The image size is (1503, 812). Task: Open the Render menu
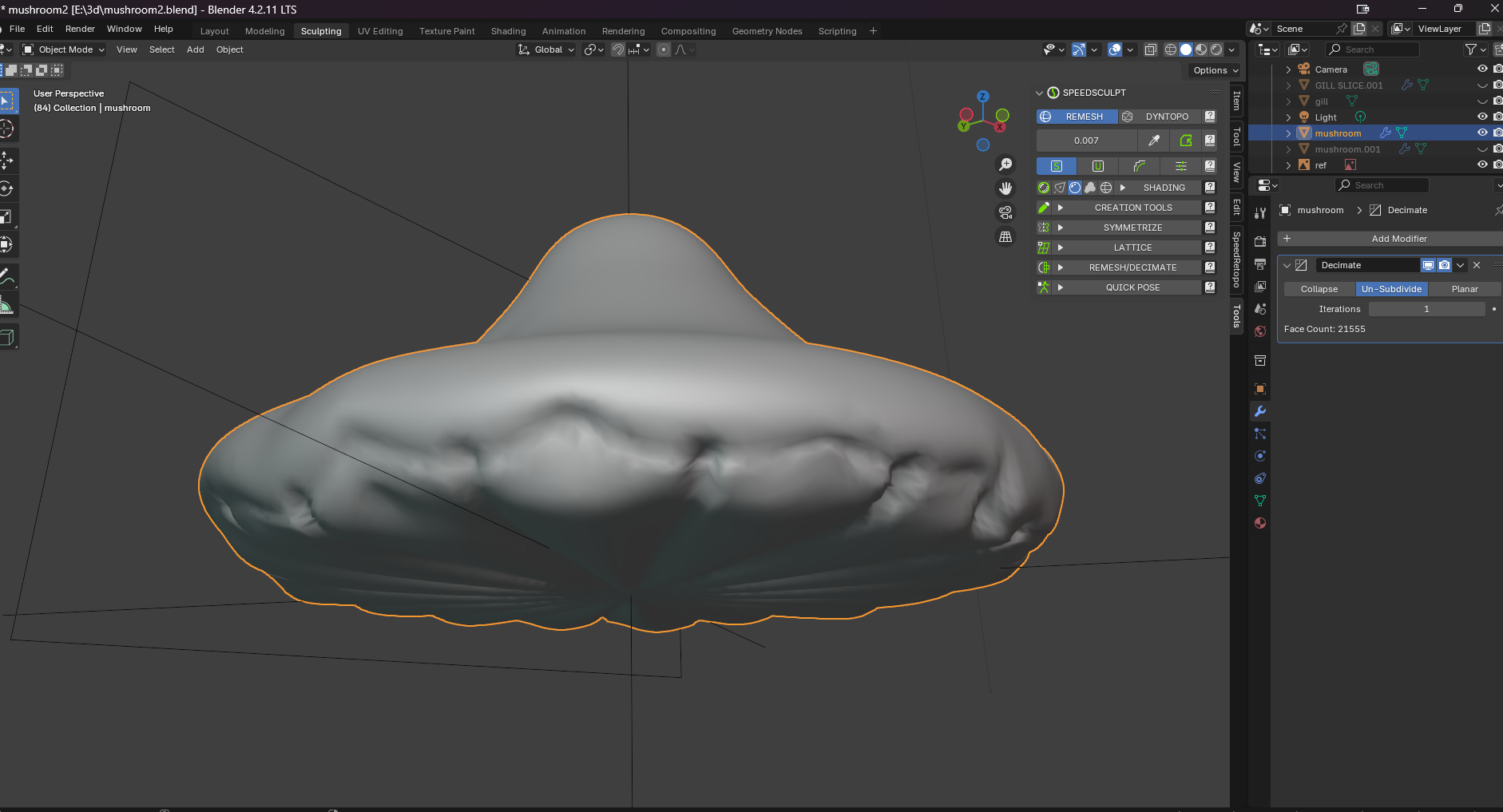click(80, 29)
